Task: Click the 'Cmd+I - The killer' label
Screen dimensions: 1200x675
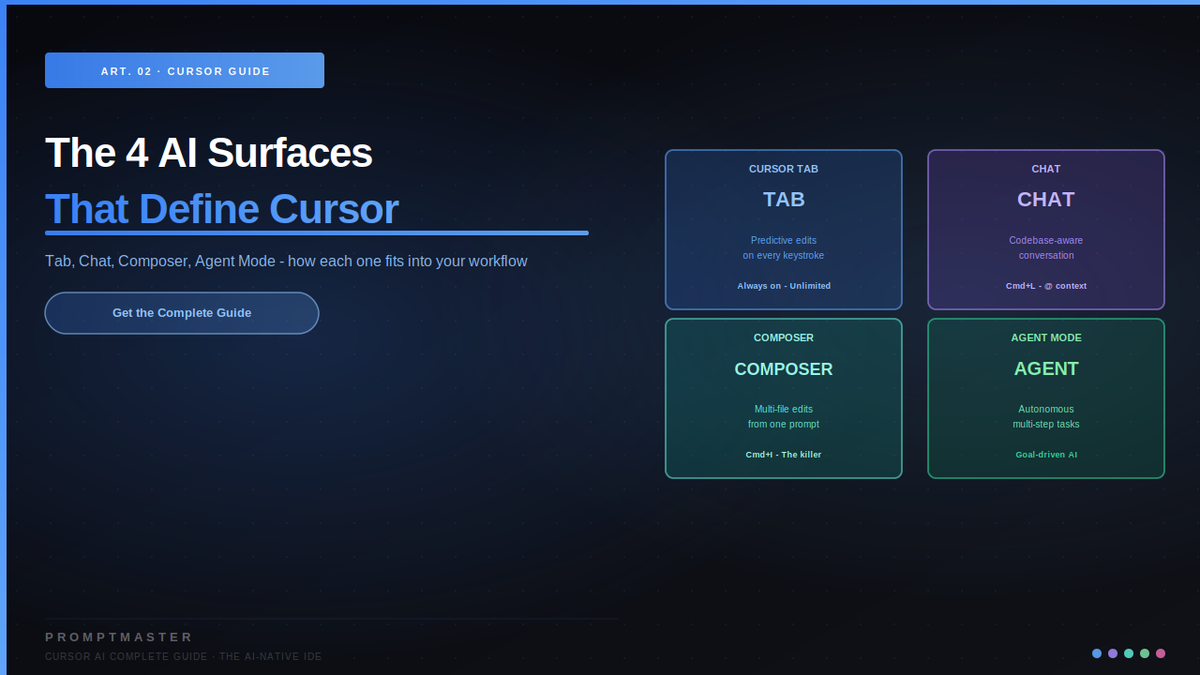Action: [x=784, y=454]
